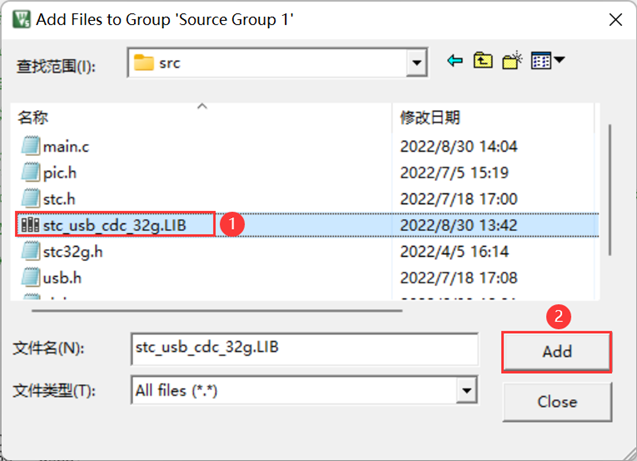Click the date '2022/8/30 14:04'

459,146
